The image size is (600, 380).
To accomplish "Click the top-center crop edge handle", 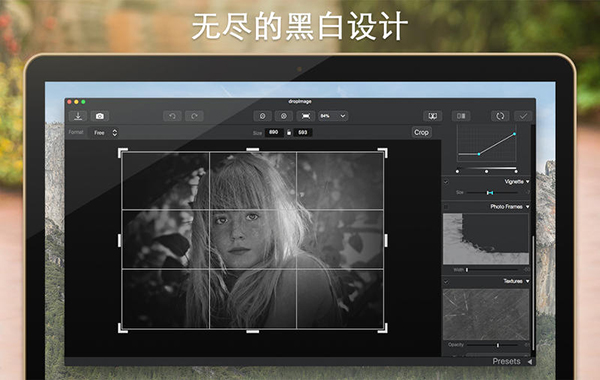I will [253, 150].
